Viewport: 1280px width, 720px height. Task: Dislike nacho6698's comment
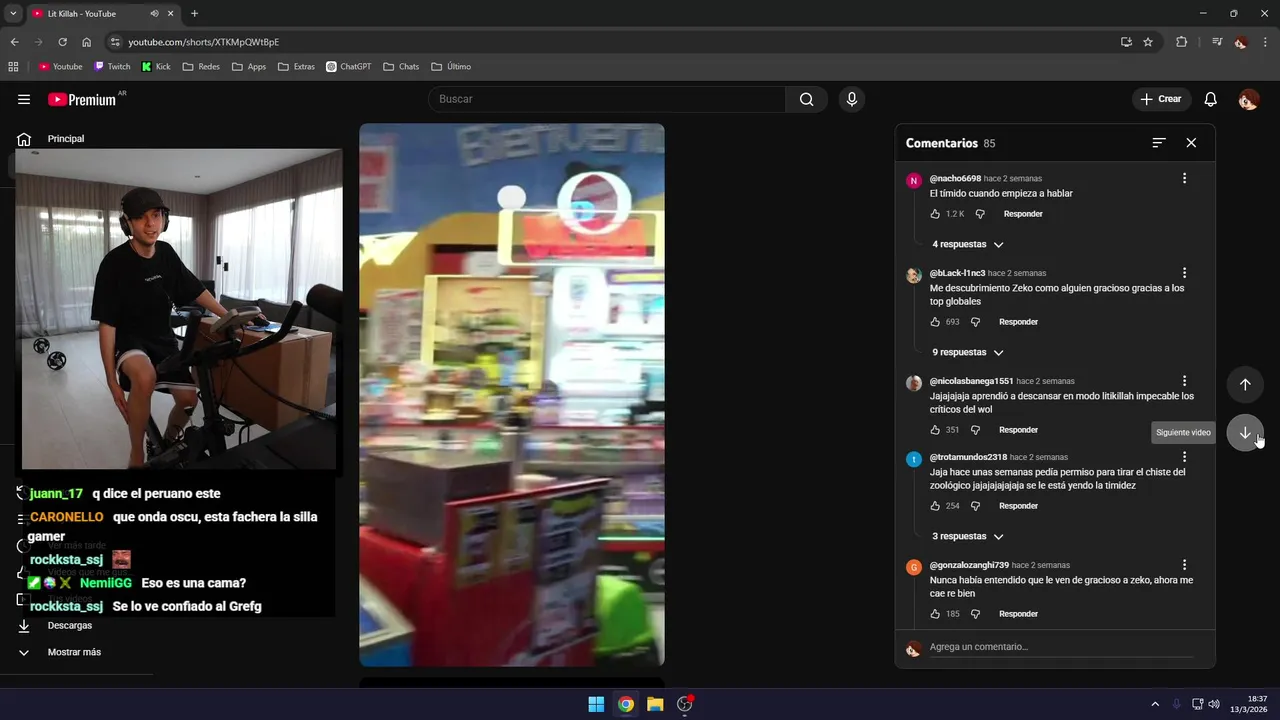(x=980, y=214)
